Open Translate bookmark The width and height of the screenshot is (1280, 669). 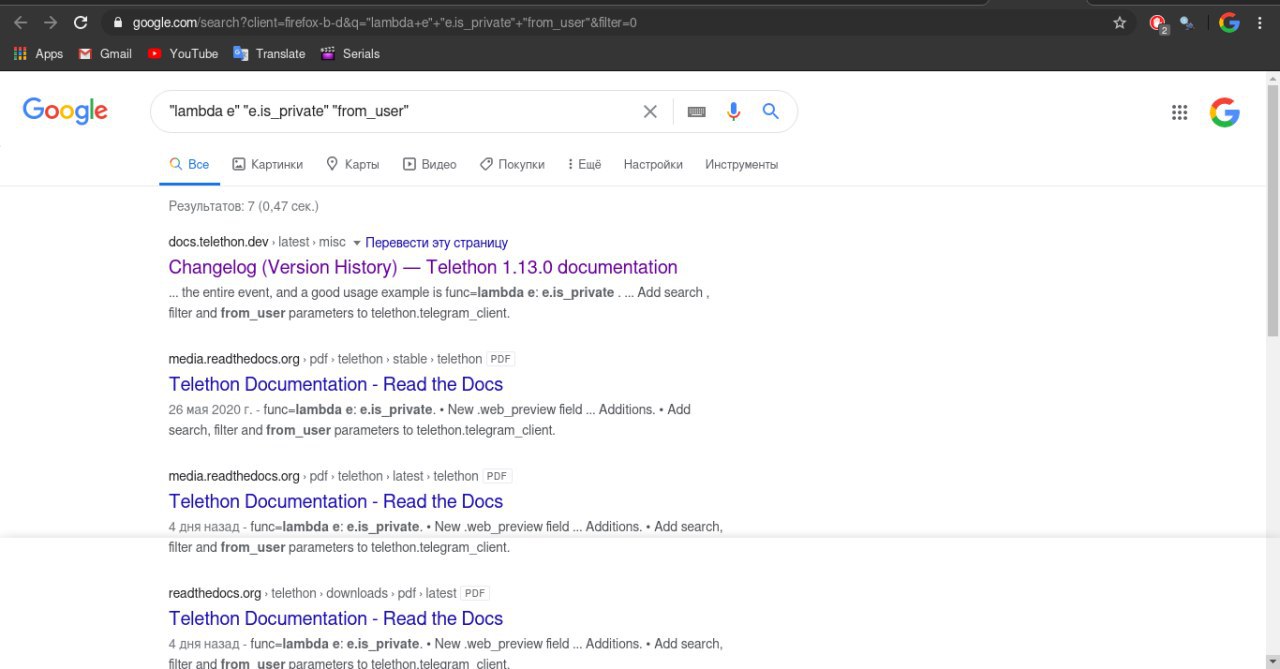(x=269, y=54)
